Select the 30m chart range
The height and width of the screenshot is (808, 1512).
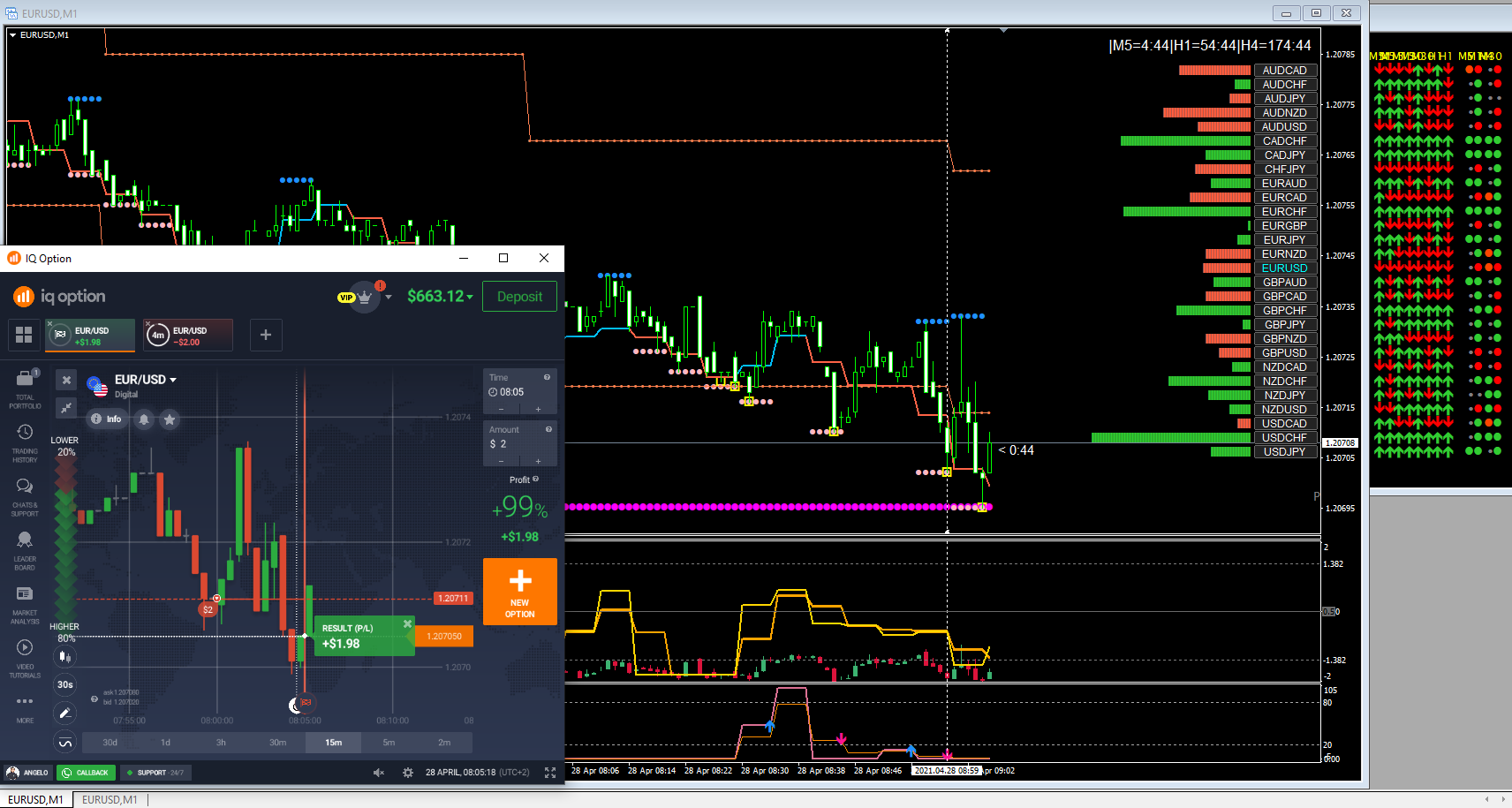277,743
